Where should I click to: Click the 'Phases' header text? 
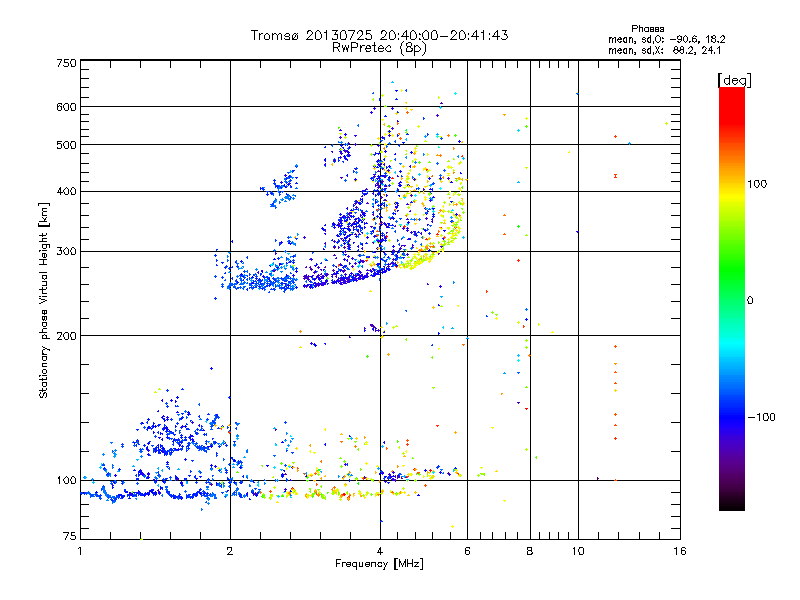tap(647, 29)
